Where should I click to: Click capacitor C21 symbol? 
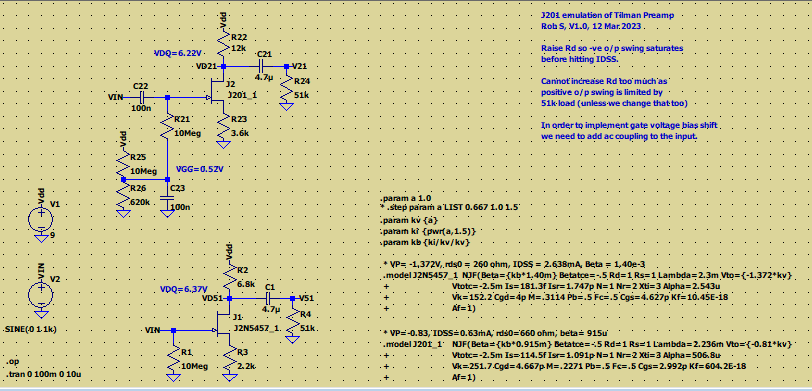pos(261,66)
